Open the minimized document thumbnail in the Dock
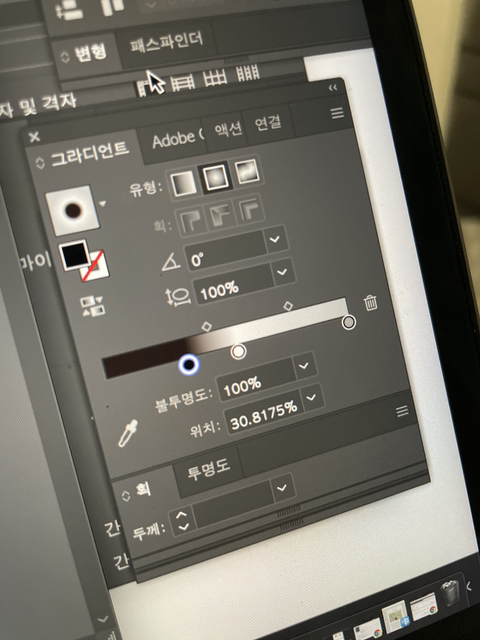This screenshot has width=480, height=640. coord(395,616)
